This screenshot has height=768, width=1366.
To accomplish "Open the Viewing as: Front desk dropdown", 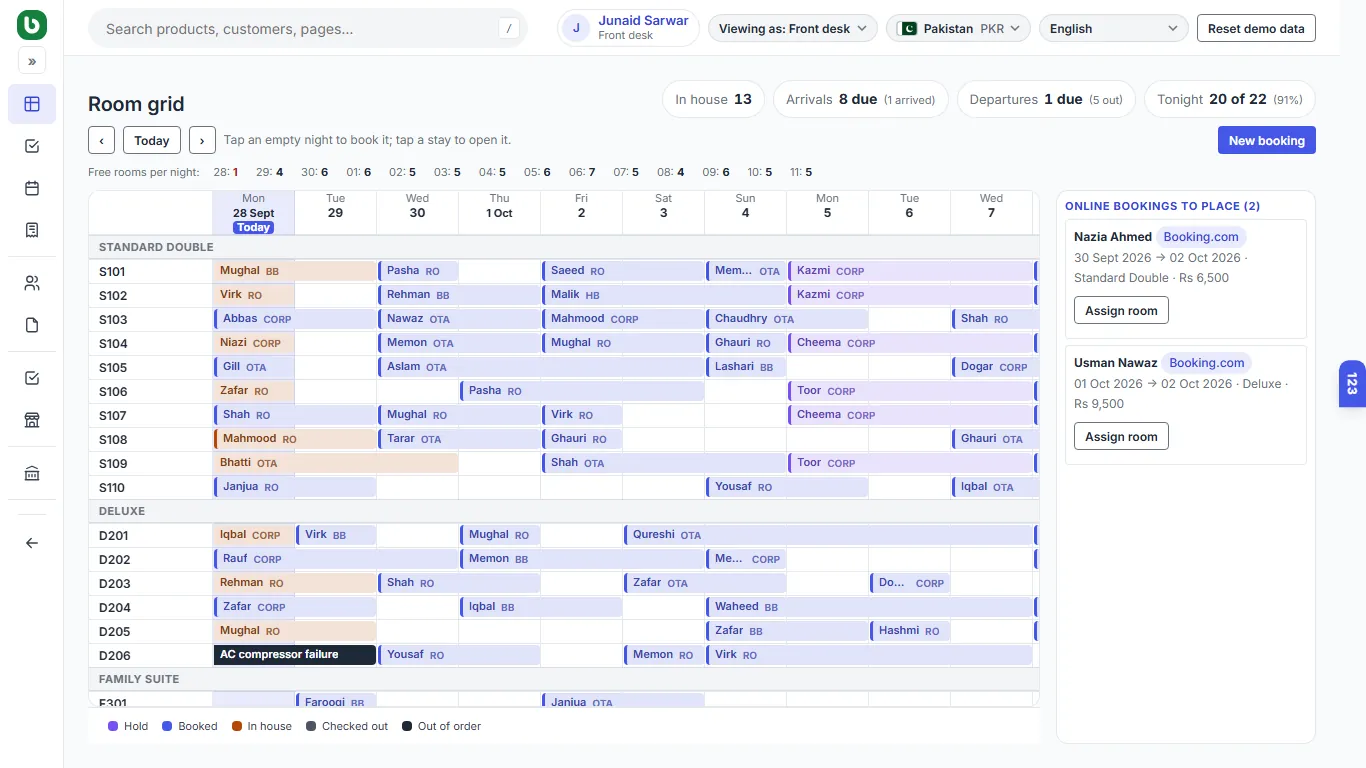I will [793, 28].
